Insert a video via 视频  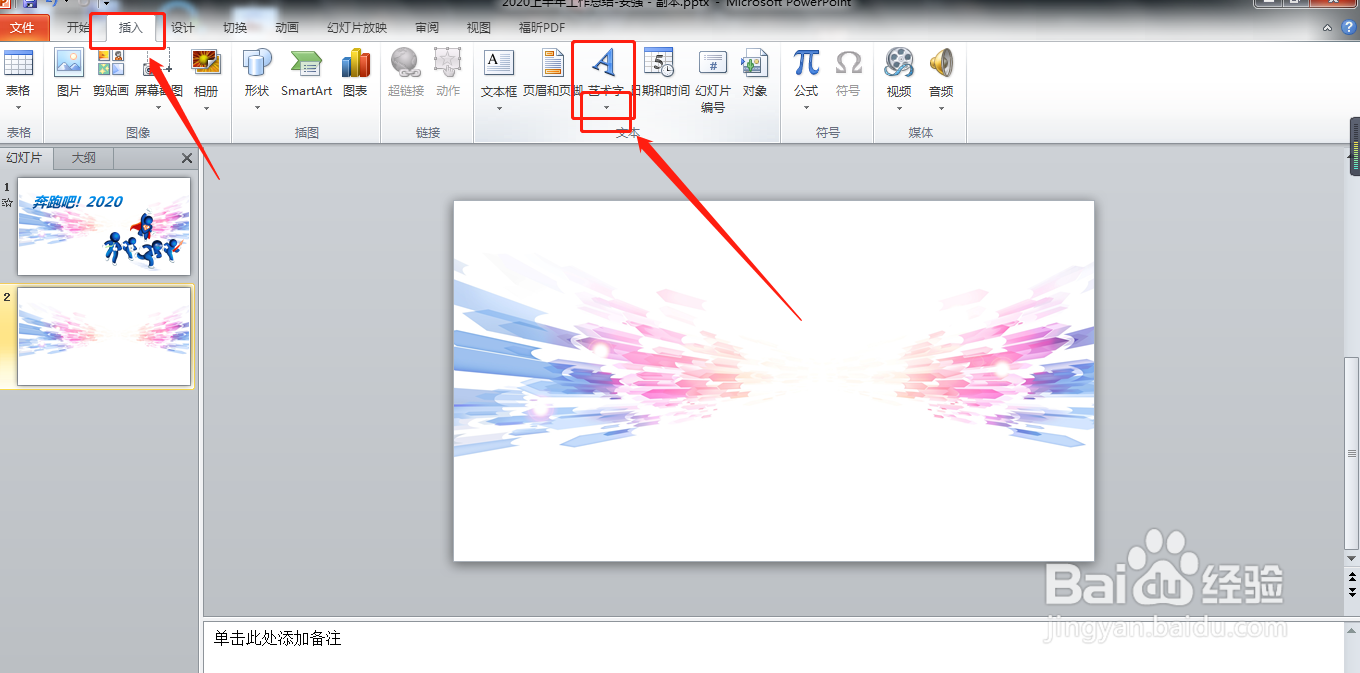point(899,63)
